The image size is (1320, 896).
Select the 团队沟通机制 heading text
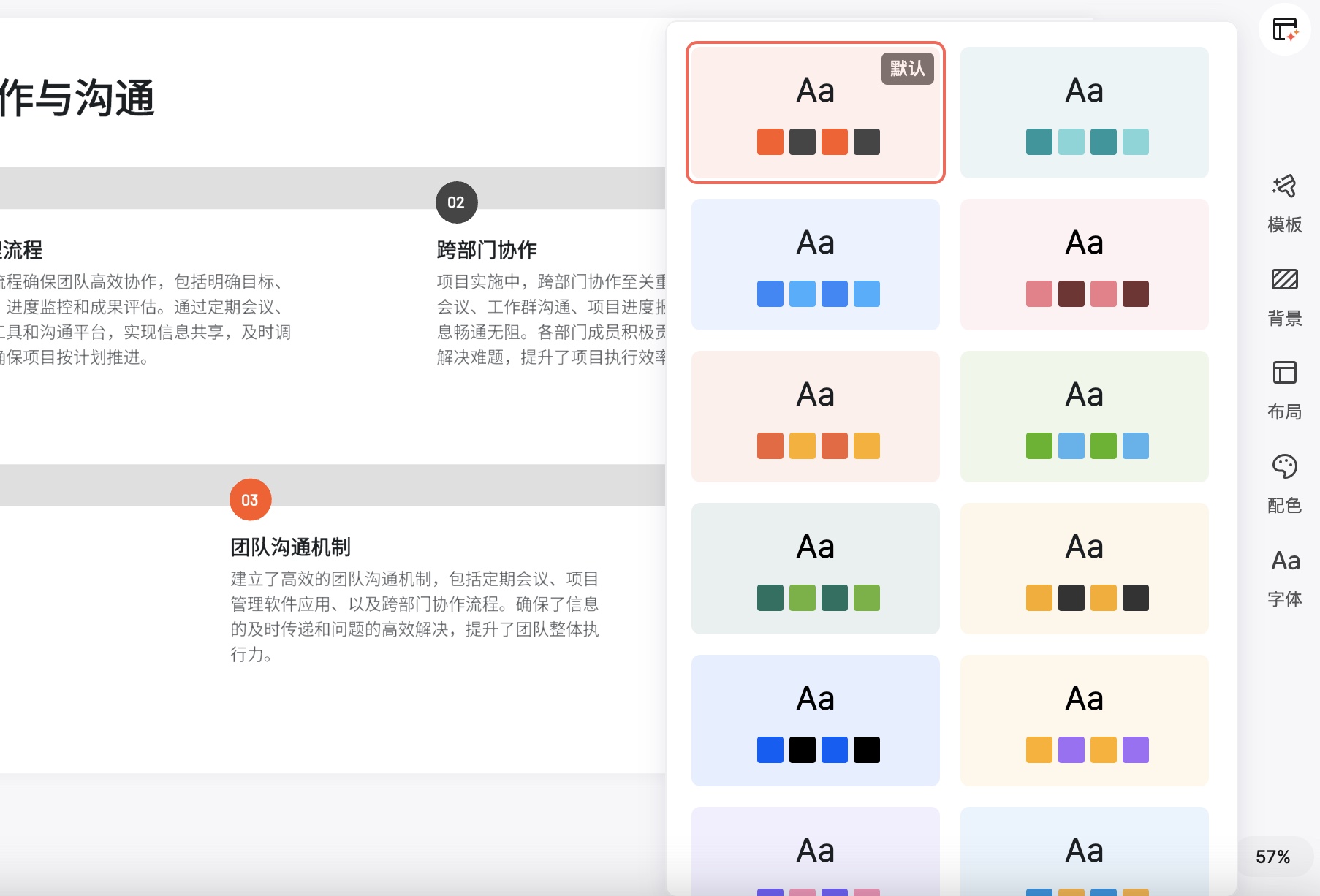click(291, 547)
